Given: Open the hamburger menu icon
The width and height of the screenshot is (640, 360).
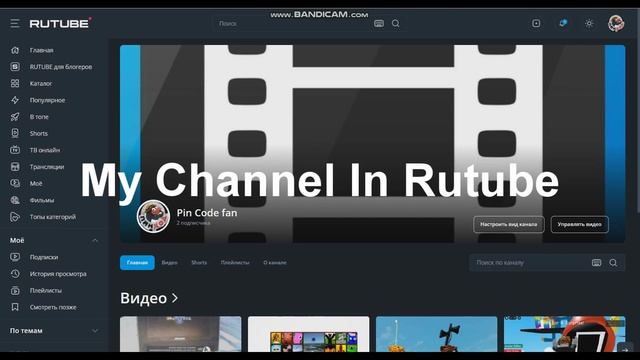Looking at the screenshot, I should (15, 24).
